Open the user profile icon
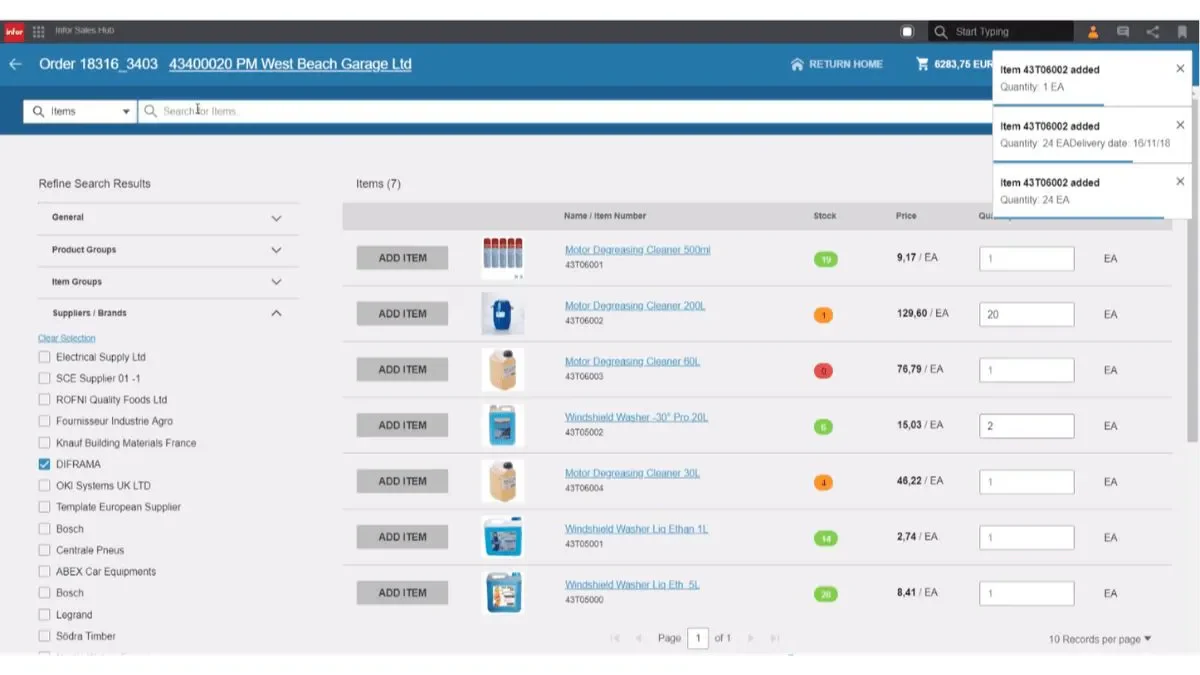 tap(1093, 32)
